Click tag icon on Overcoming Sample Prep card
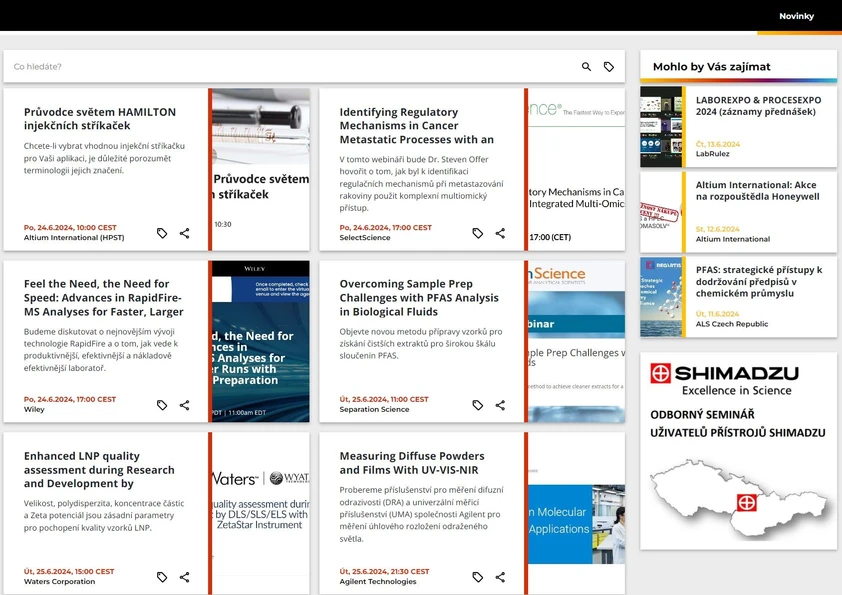Viewport: 842px width, 595px height. pyautogui.click(x=477, y=405)
